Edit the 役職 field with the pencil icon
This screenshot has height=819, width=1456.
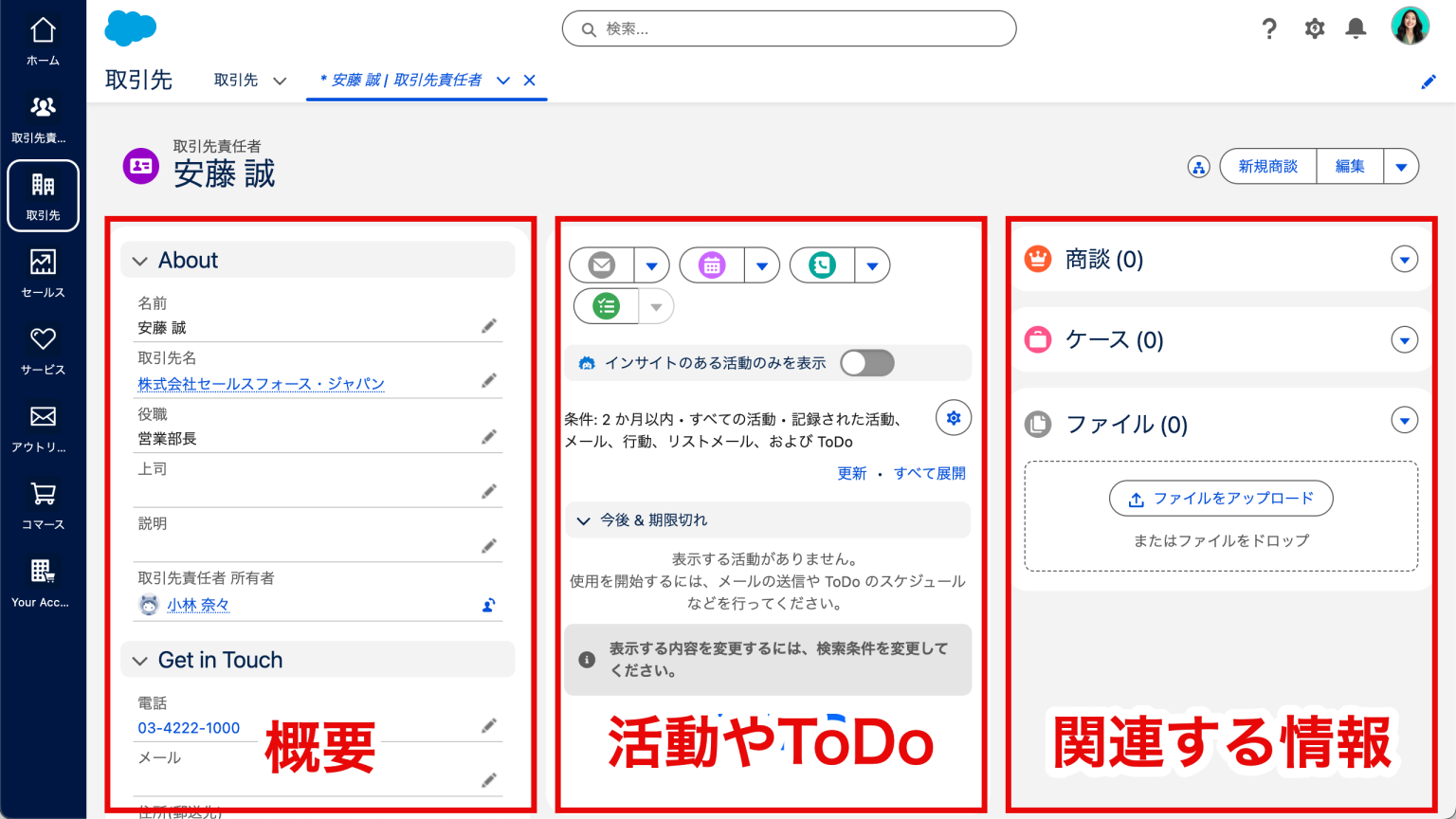click(489, 436)
